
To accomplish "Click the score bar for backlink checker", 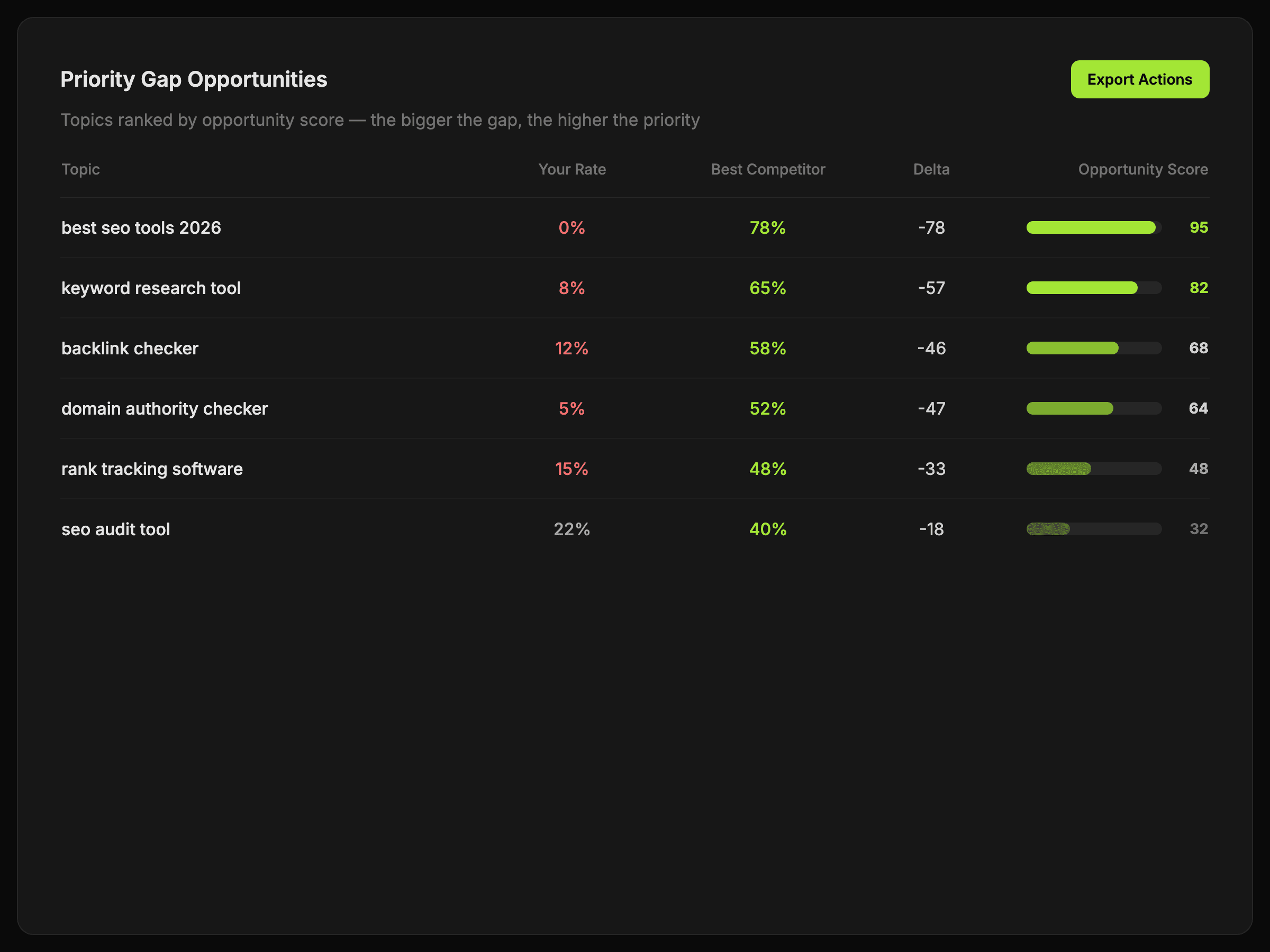I will (1093, 349).
